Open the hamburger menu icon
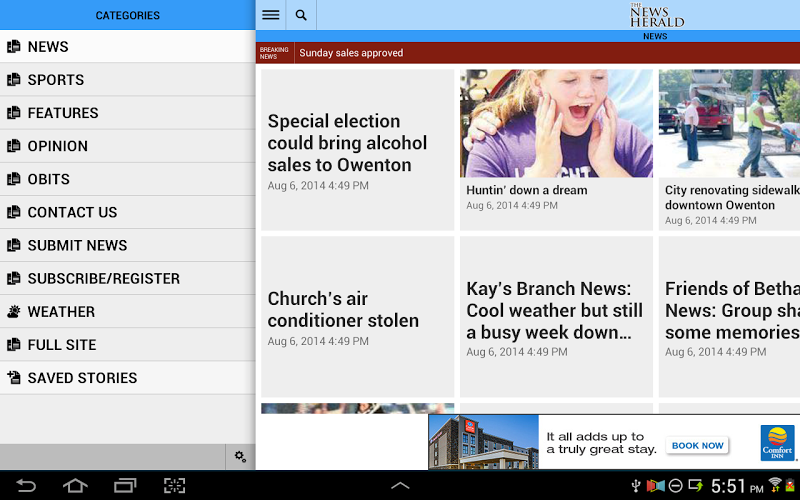The image size is (800, 500). tap(270, 15)
